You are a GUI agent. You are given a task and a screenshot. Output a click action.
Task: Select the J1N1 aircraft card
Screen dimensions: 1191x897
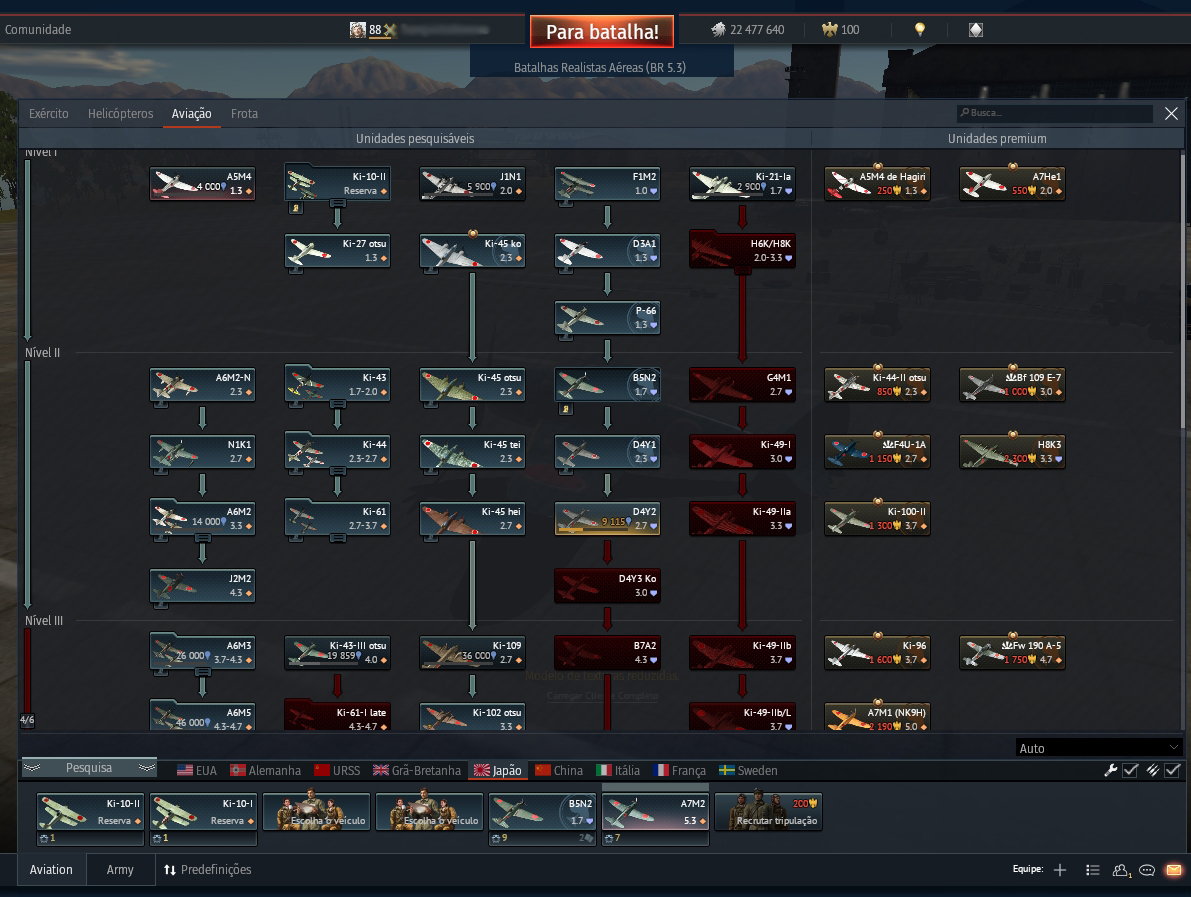coord(472,184)
